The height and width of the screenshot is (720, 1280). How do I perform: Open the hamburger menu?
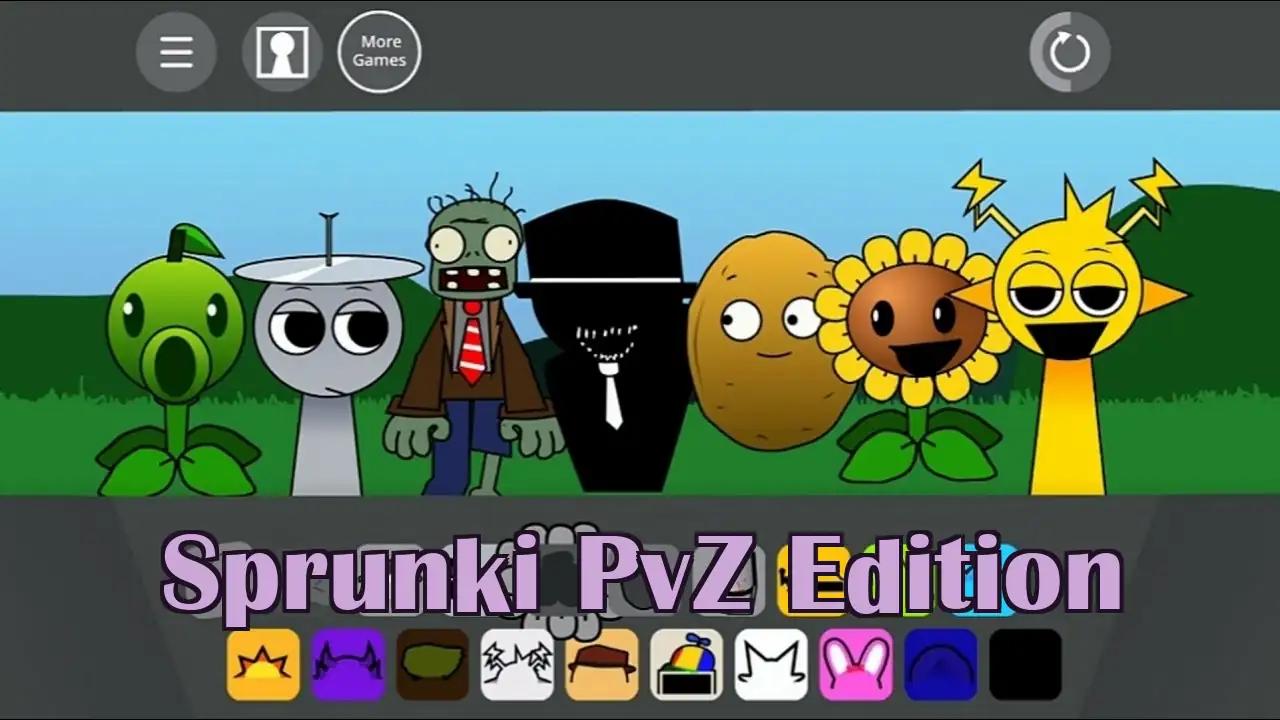click(x=177, y=52)
